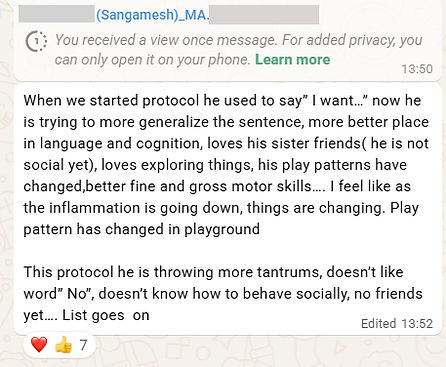The width and height of the screenshot is (446, 367).
Task: Click the view once timer icon
Action: (36, 42)
